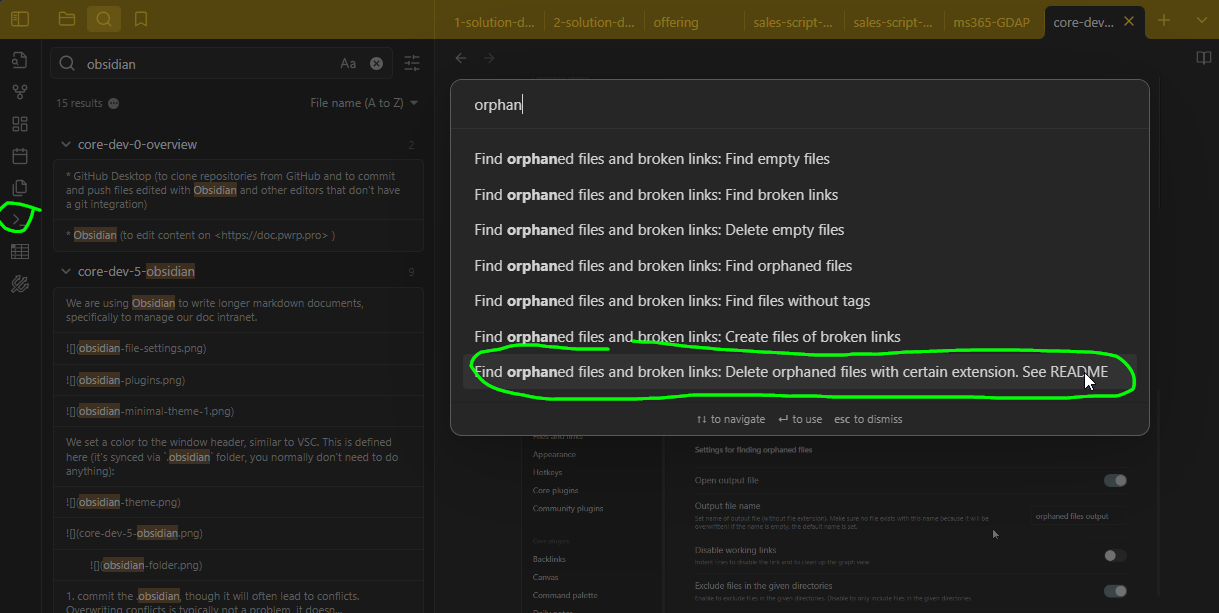This screenshot has width=1219, height=613.
Task: Open result 'We are using Obsidian to write'
Action: point(239,310)
